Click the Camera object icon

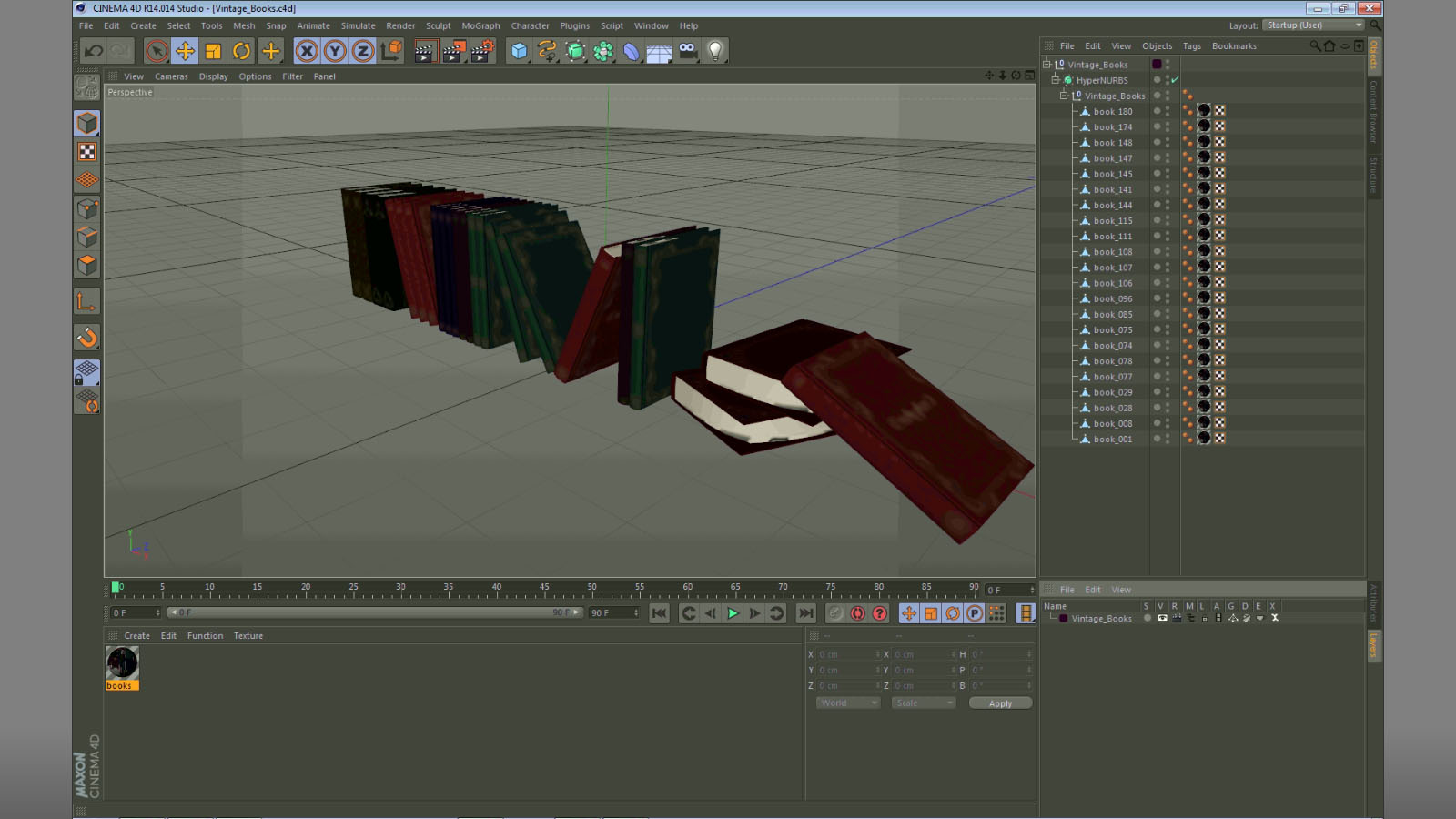(x=687, y=51)
